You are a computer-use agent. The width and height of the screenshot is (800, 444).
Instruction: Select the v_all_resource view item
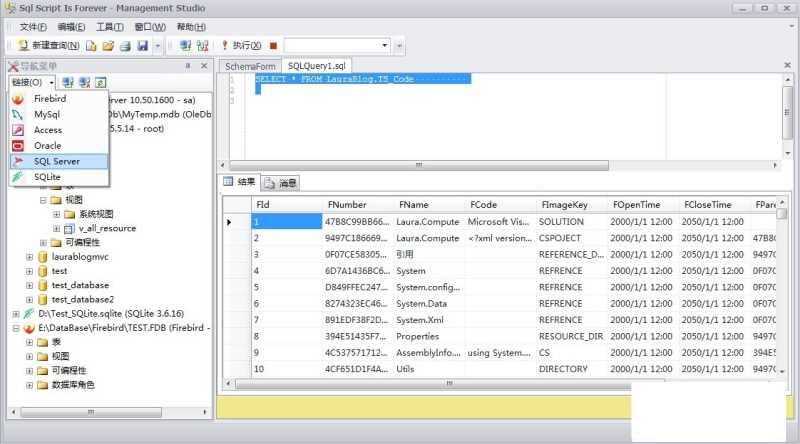(106, 228)
